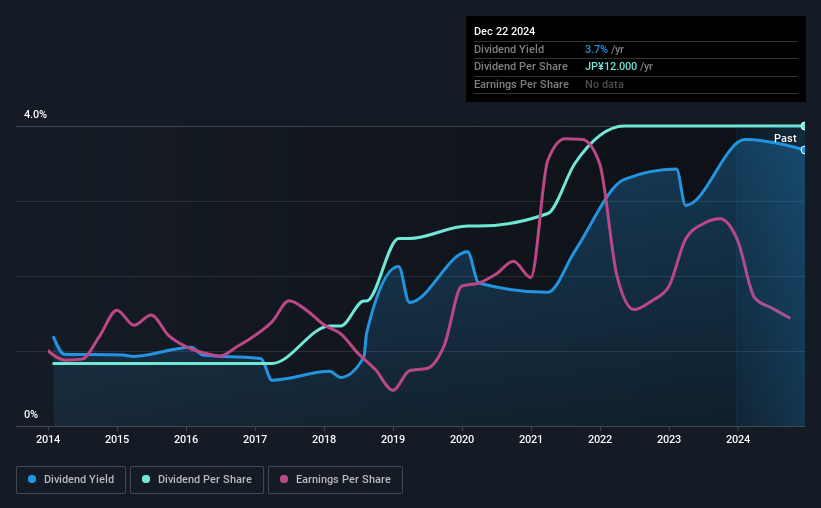Select the 2019 x-axis label

click(x=393, y=439)
